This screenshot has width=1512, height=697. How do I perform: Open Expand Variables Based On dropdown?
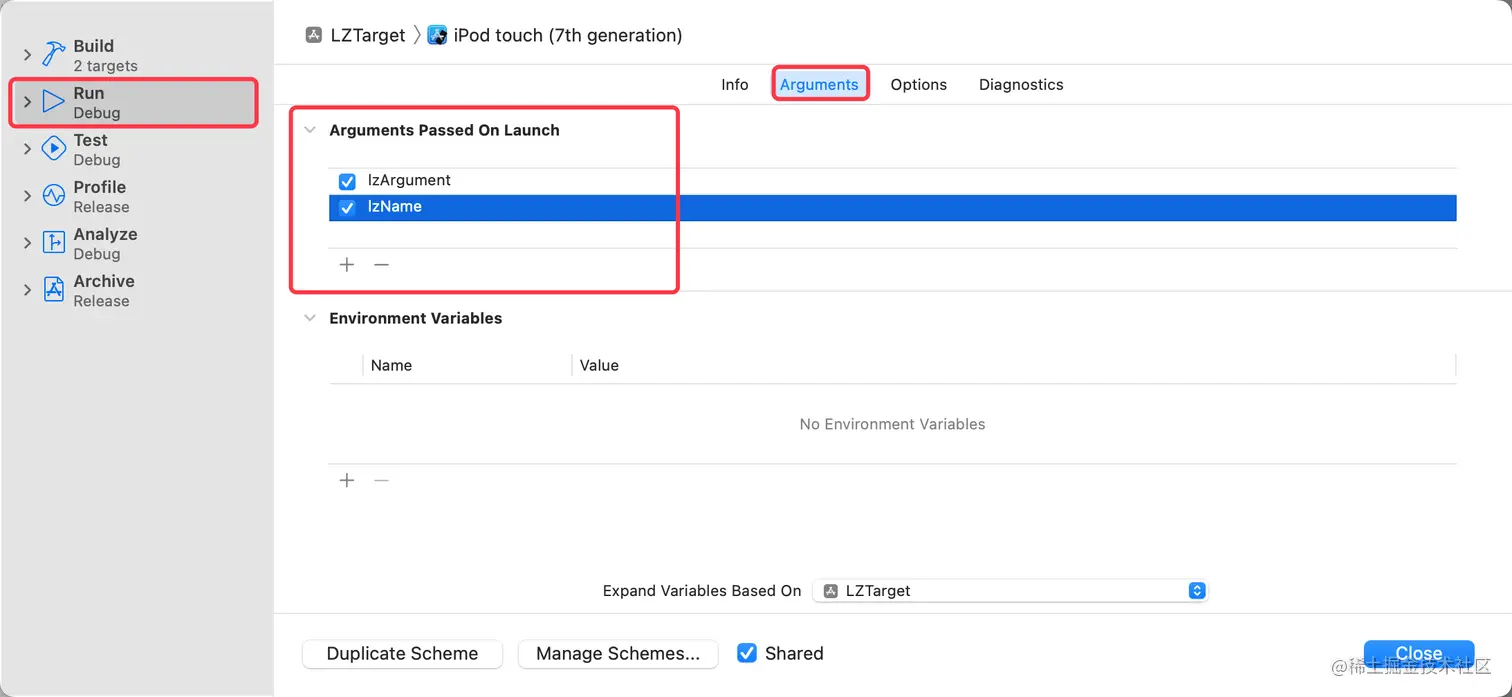[1010, 591]
